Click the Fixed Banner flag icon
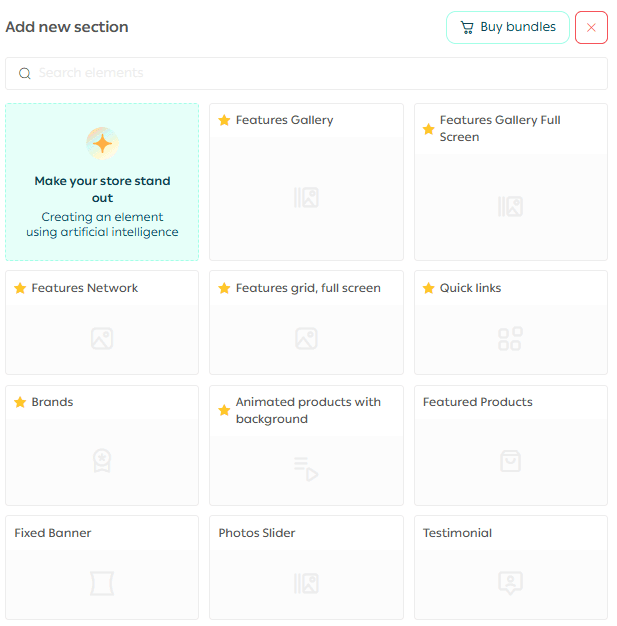 point(102,583)
